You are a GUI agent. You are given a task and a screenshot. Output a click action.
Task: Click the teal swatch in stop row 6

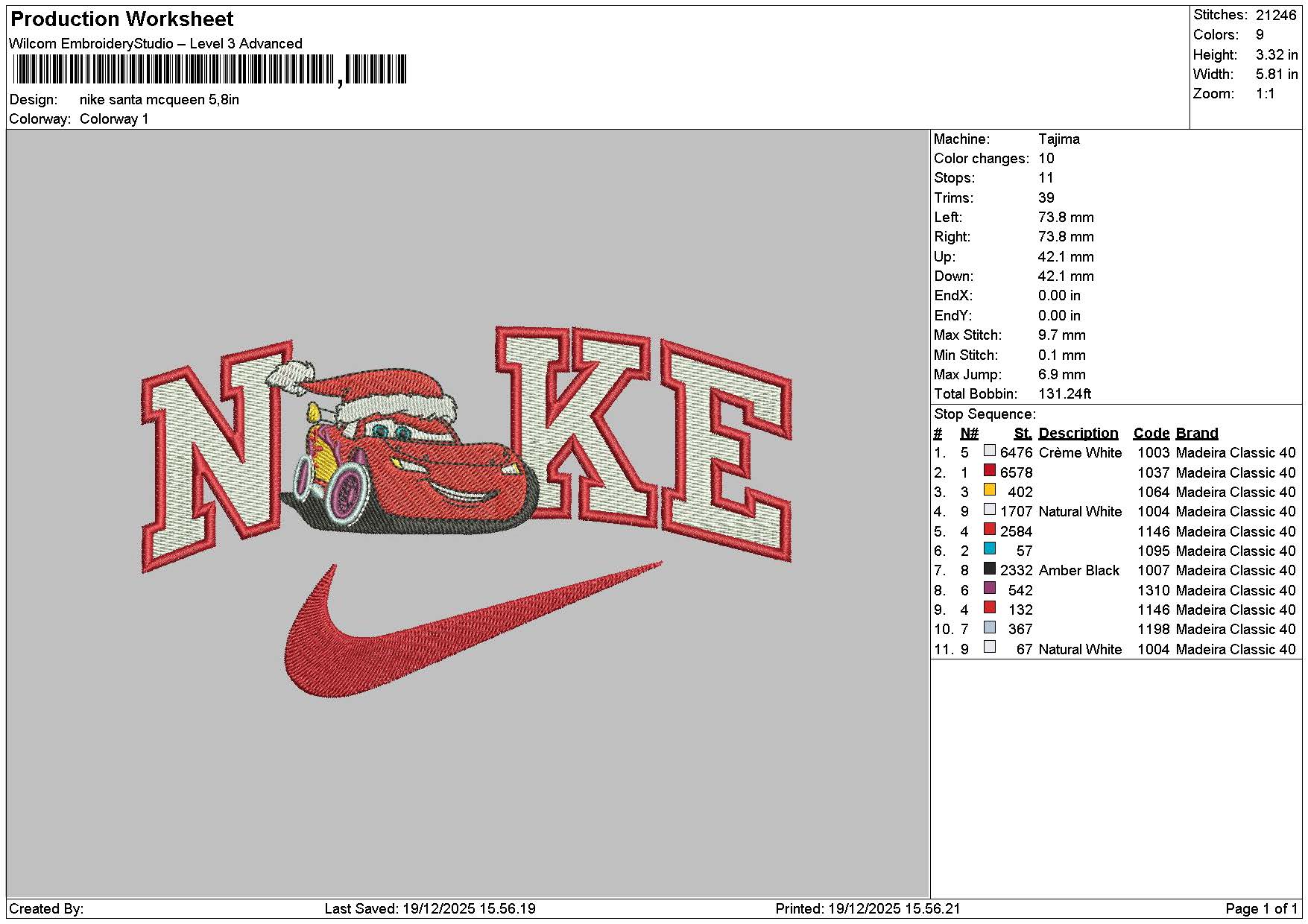pos(989,549)
